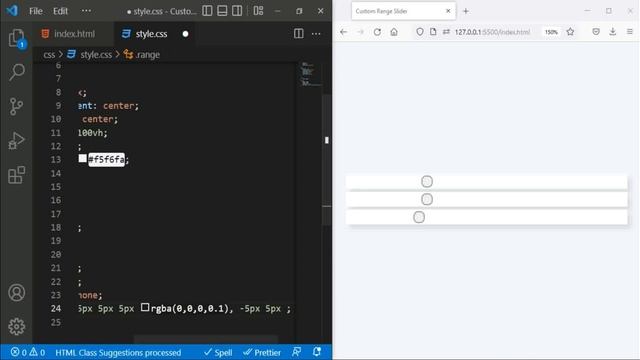Click the #f5f6fa highlighted color value
This screenshot has width=640, height=360.
tap(107, 160)
